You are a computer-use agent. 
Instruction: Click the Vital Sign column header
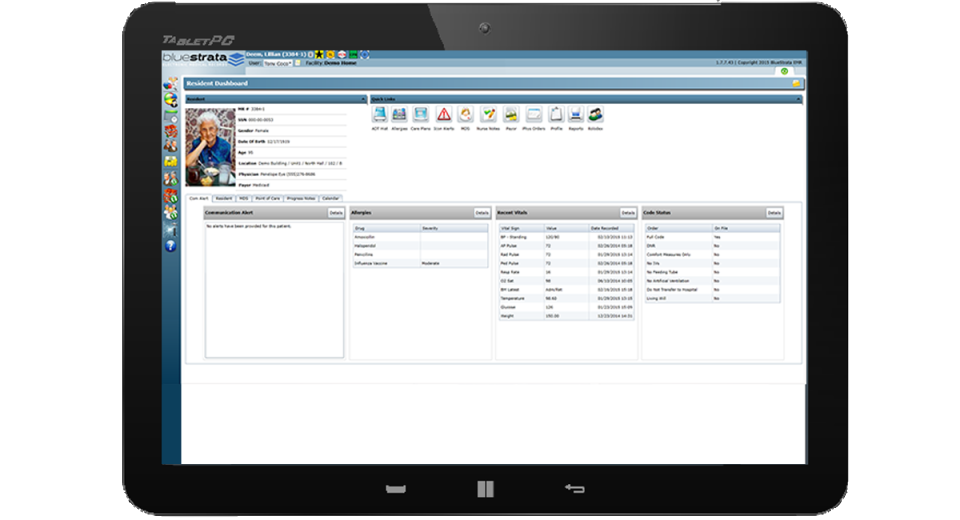pyautogui.click(x=521, y=228)
